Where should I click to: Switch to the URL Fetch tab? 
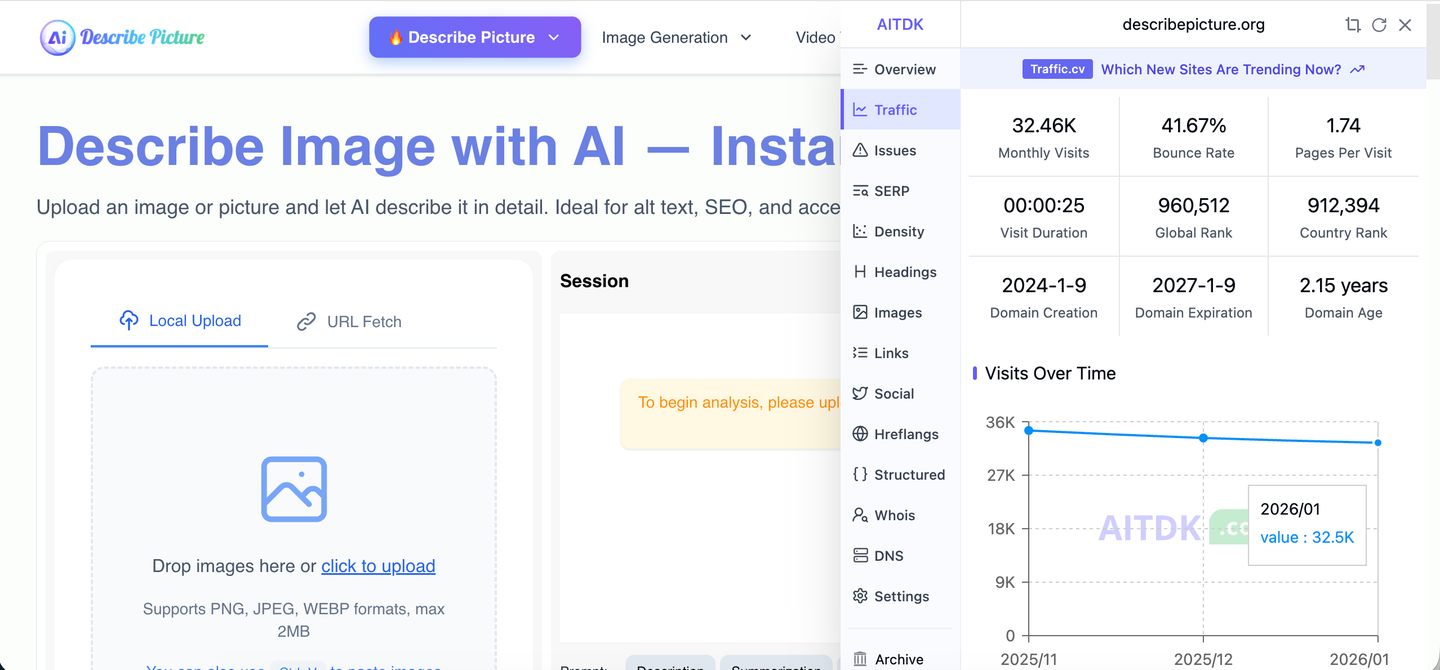[x=349, y=322]
